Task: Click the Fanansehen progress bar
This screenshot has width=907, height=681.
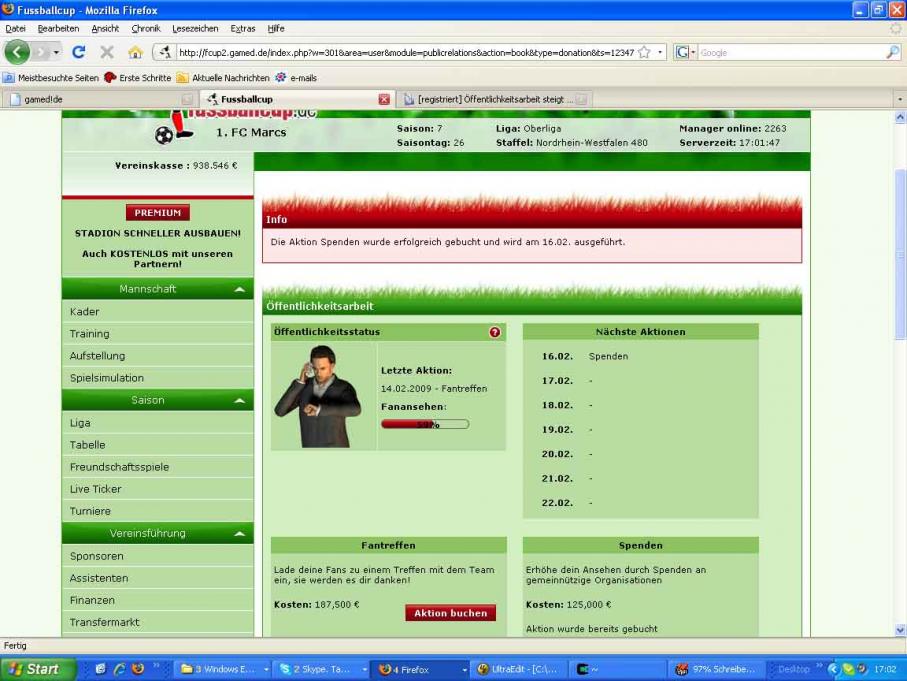Action: 425,424
